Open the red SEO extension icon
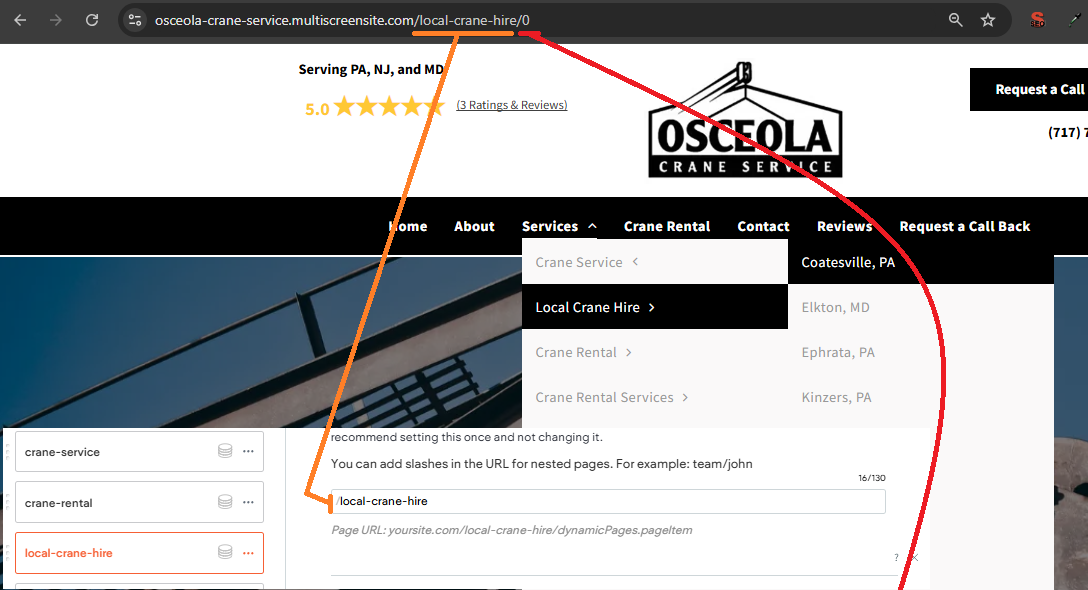 [x=1037, y=20]
